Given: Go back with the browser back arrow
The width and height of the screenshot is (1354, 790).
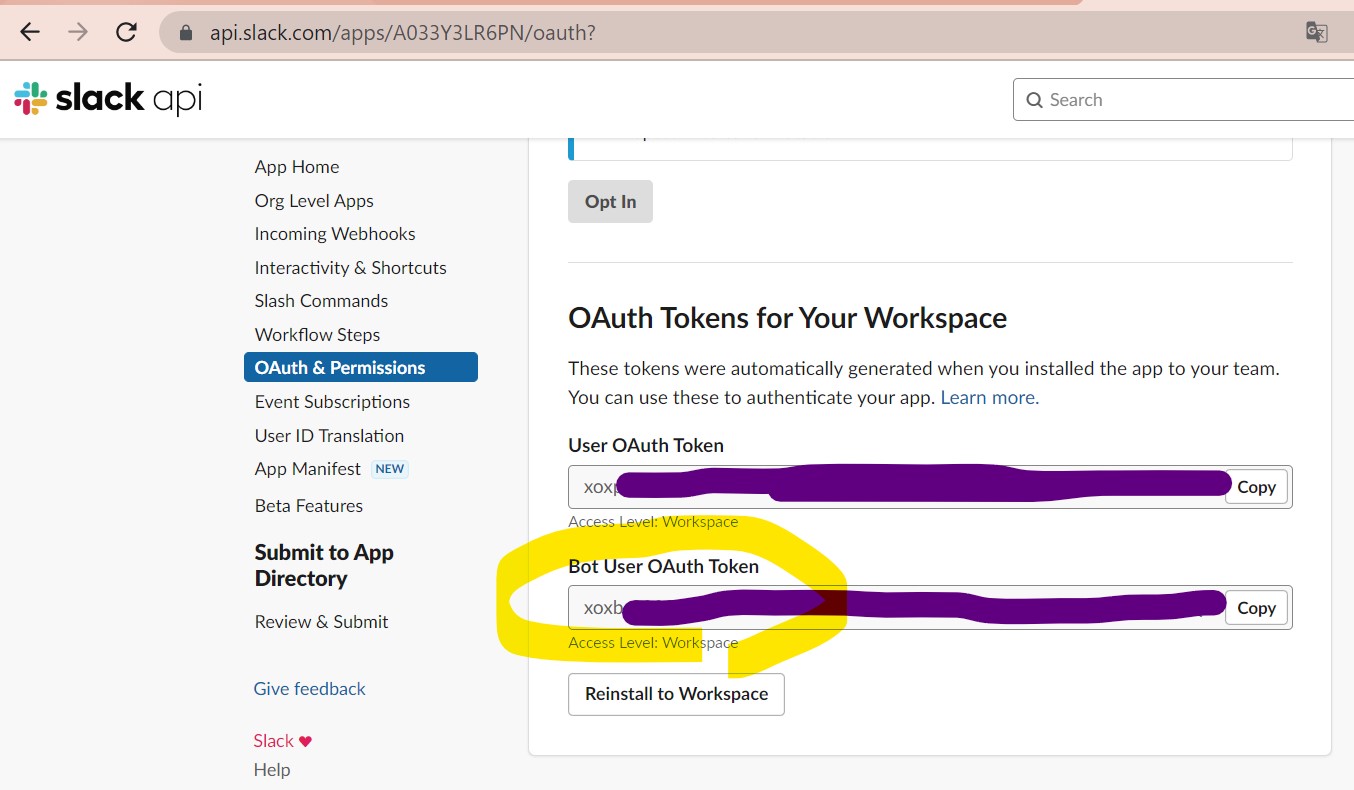Looking at the screenshot, I should pyautogui.click(x=30, y=32).
